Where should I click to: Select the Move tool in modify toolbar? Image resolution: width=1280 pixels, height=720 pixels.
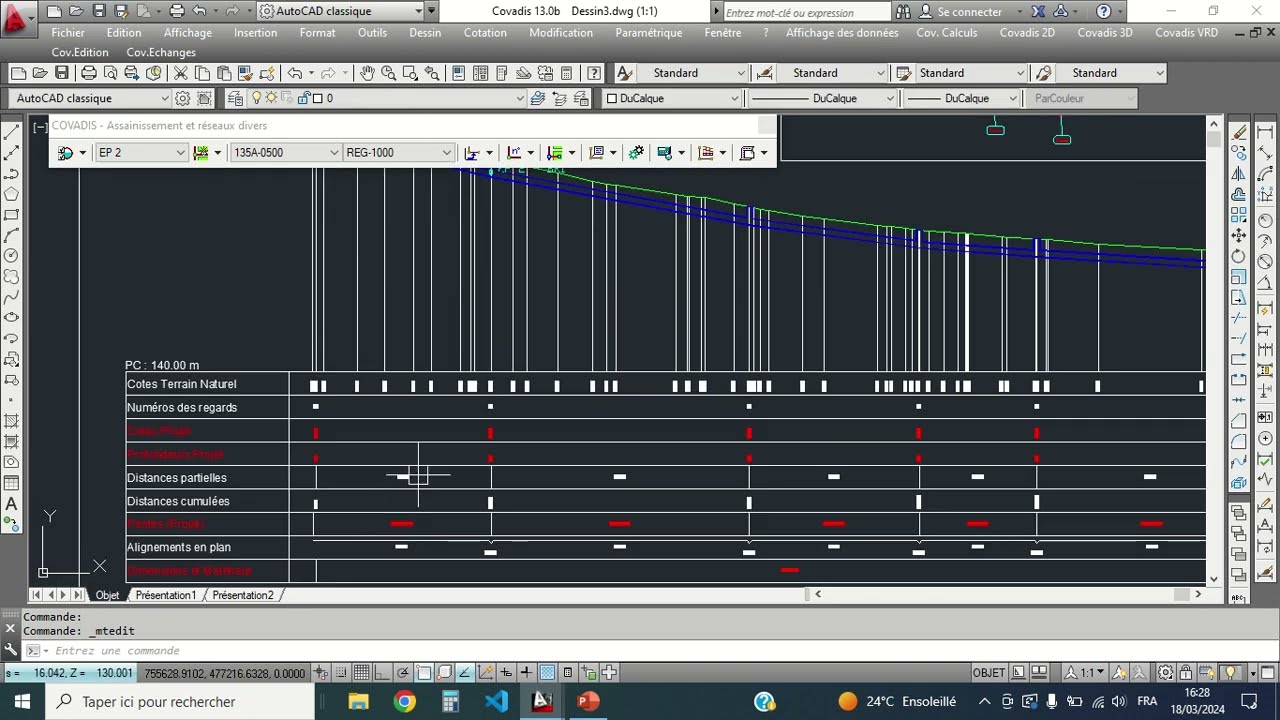pyautogui.click(x=1240, y=235)
